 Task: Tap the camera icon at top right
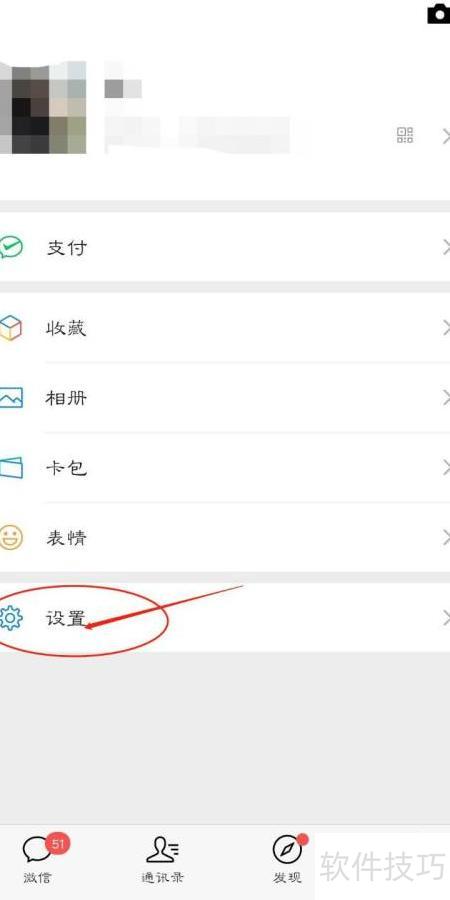(x=439, y=13)
